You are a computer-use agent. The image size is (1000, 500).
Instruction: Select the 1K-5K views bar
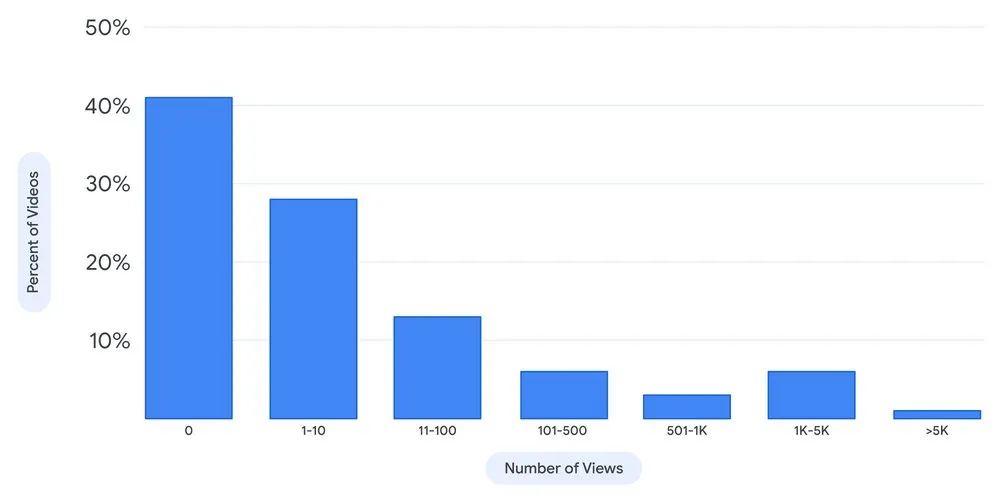[x=811, y=394]
